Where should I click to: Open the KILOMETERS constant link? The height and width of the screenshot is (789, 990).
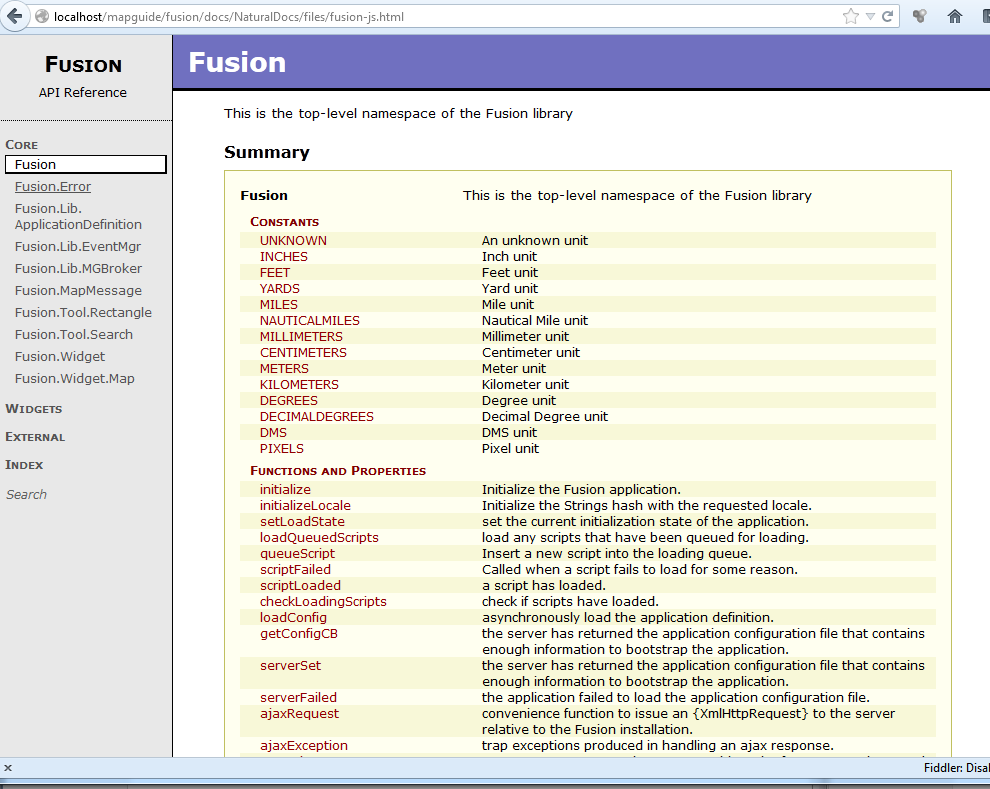(x=299, y=384)
